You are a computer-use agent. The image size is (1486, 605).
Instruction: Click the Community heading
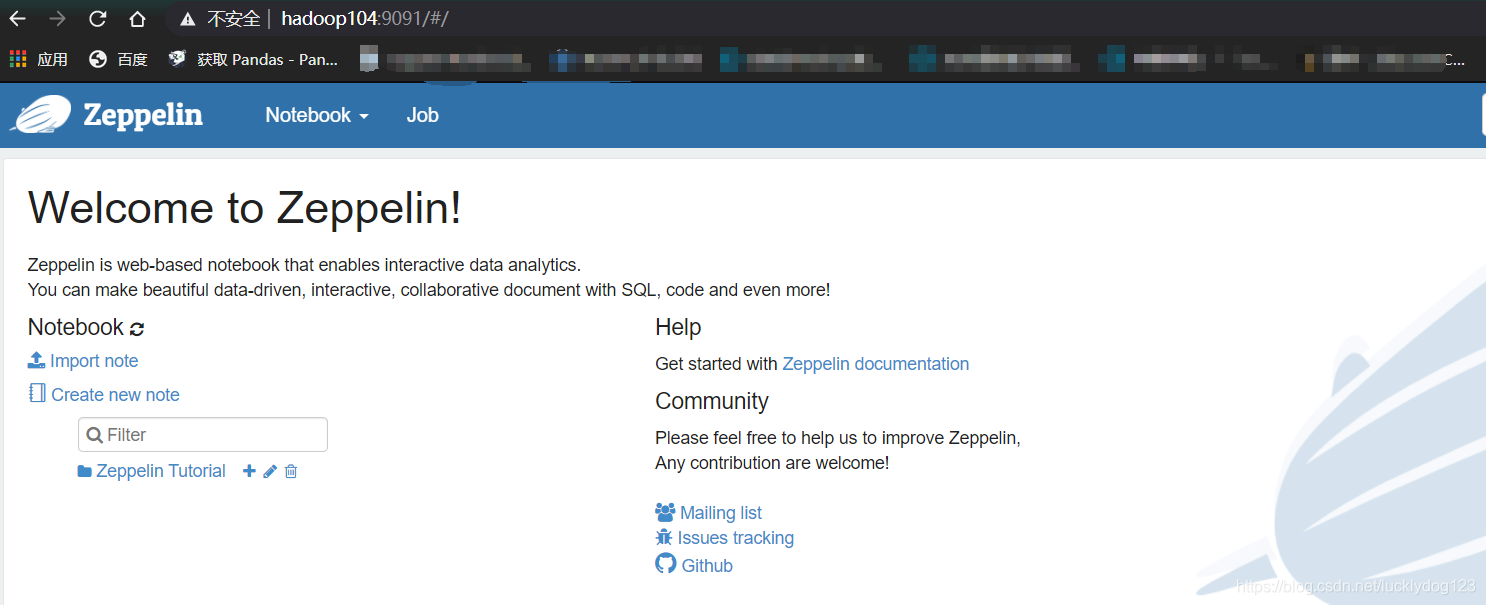pyautogui.click(x=712, y=402)
